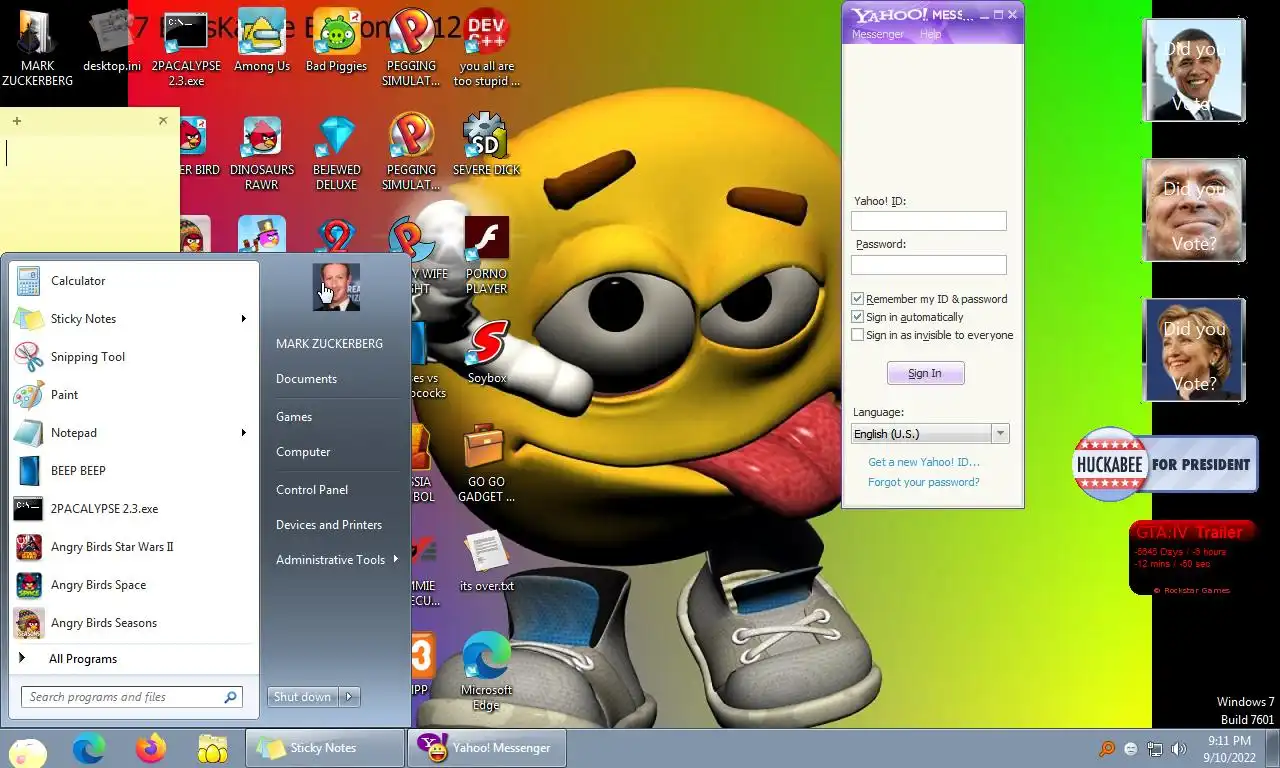
Task: Click the orange magnifier tray icon
Action: 1107,748
